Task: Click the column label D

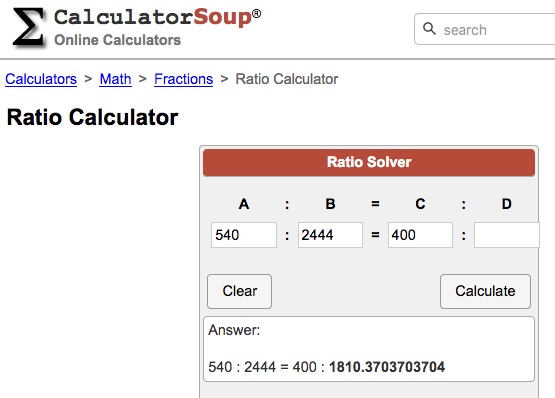Action: pyautogui.click(x=507, y=204)
